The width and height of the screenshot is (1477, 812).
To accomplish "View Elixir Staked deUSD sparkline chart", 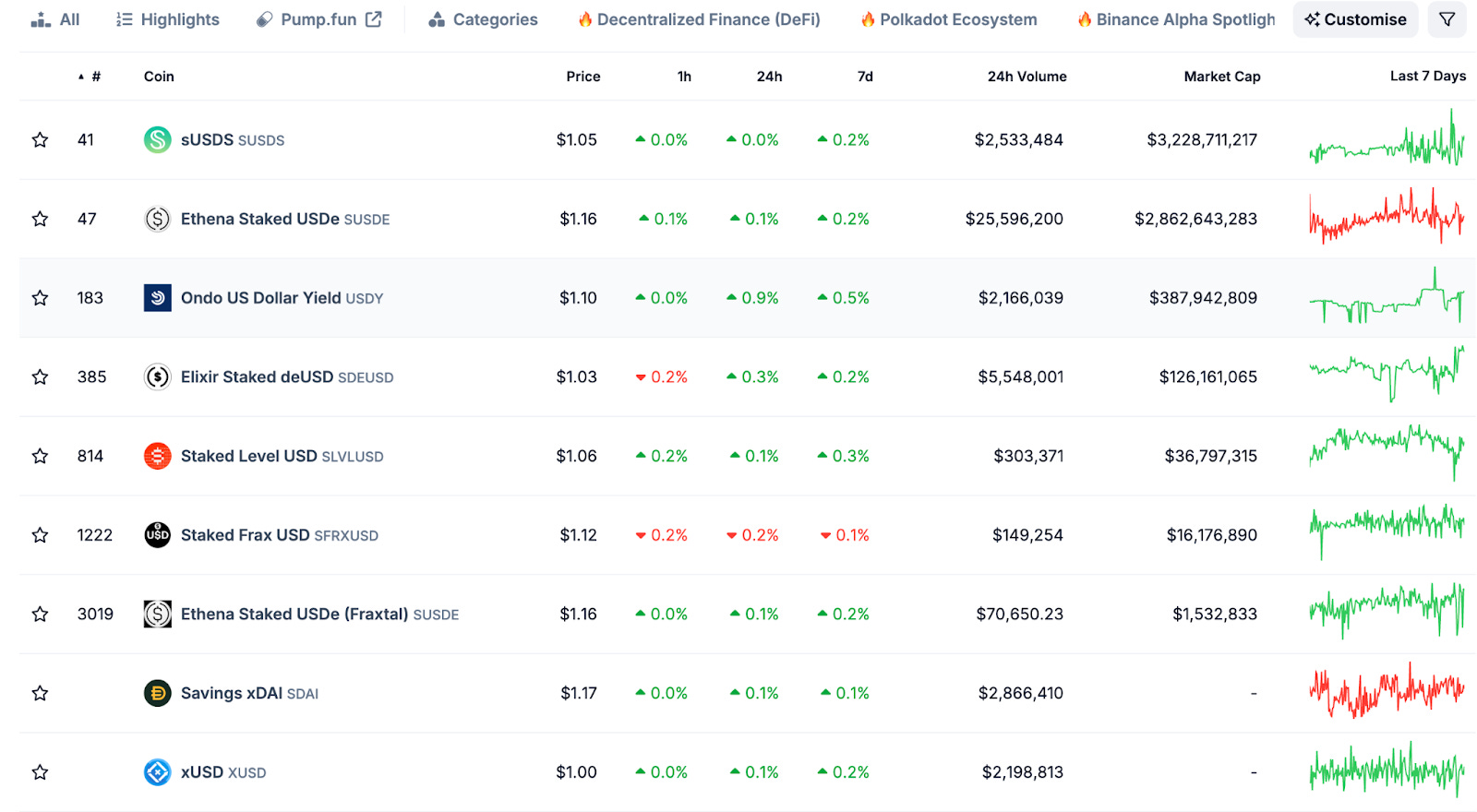I will point(1387,375).
